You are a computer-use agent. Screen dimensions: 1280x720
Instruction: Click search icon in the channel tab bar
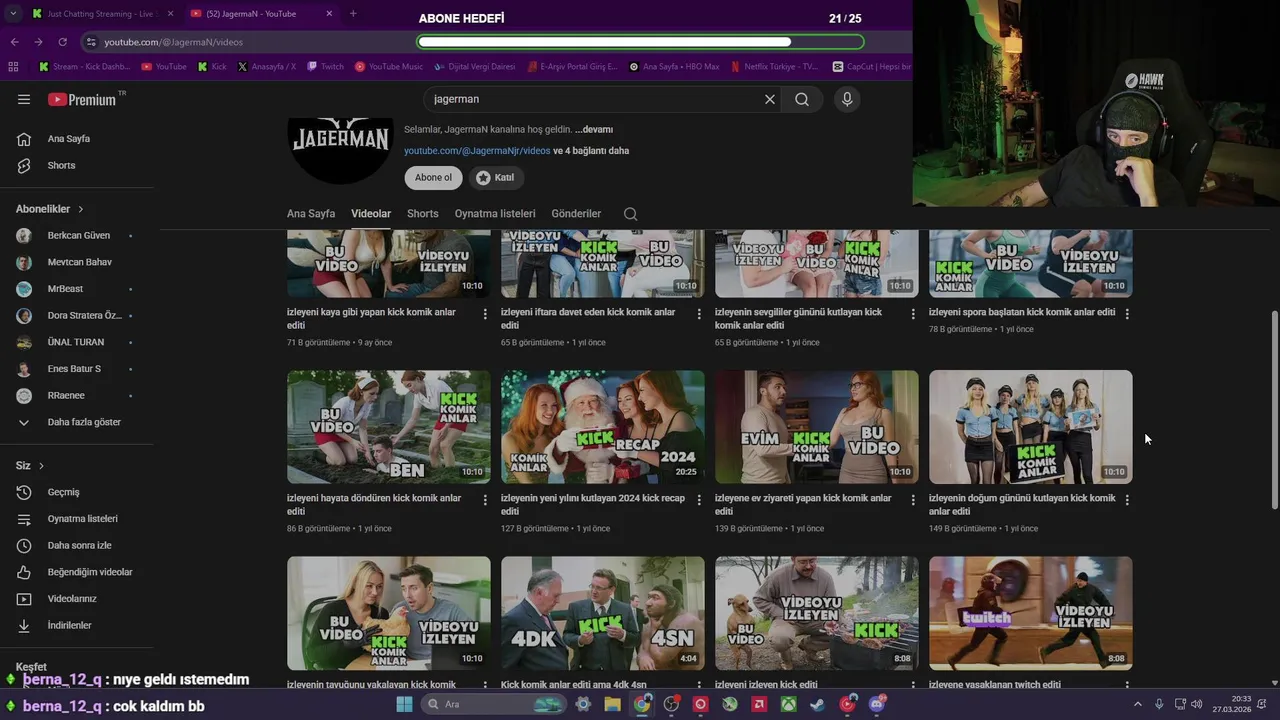pyautogui.click(x=630, y=214)
